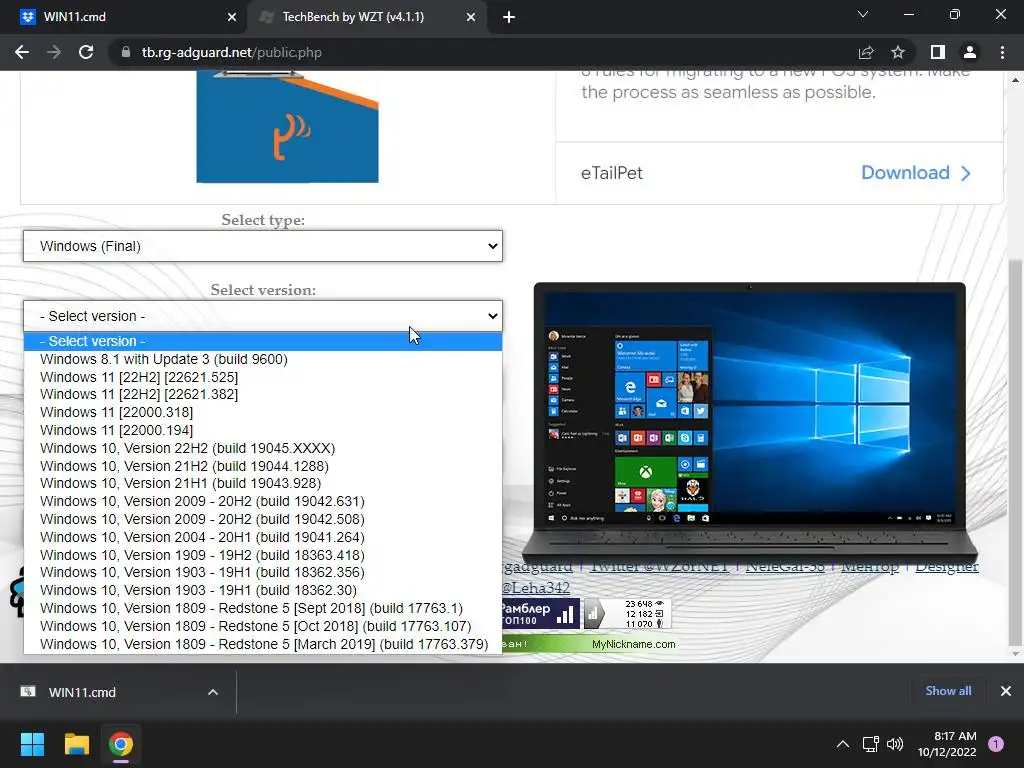Open the MyNickname.com banner
The width and height of the screenshot is (1024, 768).
[588, 645]
